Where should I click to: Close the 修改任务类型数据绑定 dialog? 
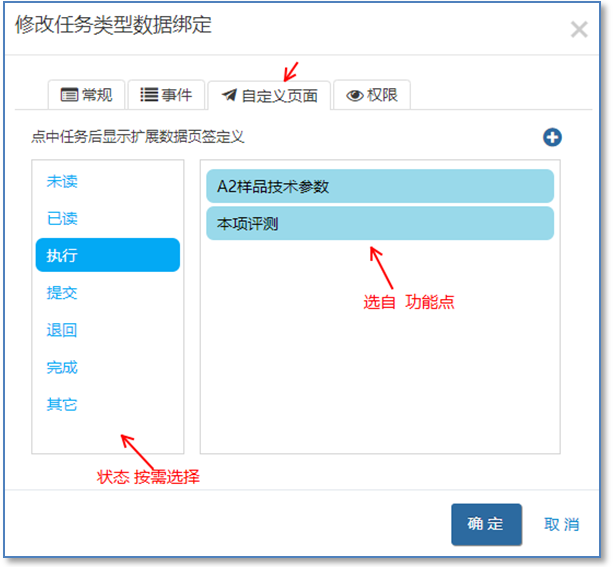579,29
